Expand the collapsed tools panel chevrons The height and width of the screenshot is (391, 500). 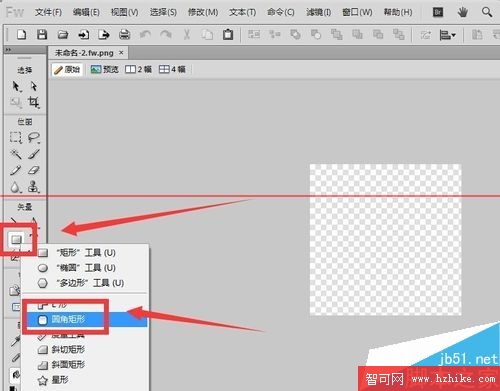point(8,50)
